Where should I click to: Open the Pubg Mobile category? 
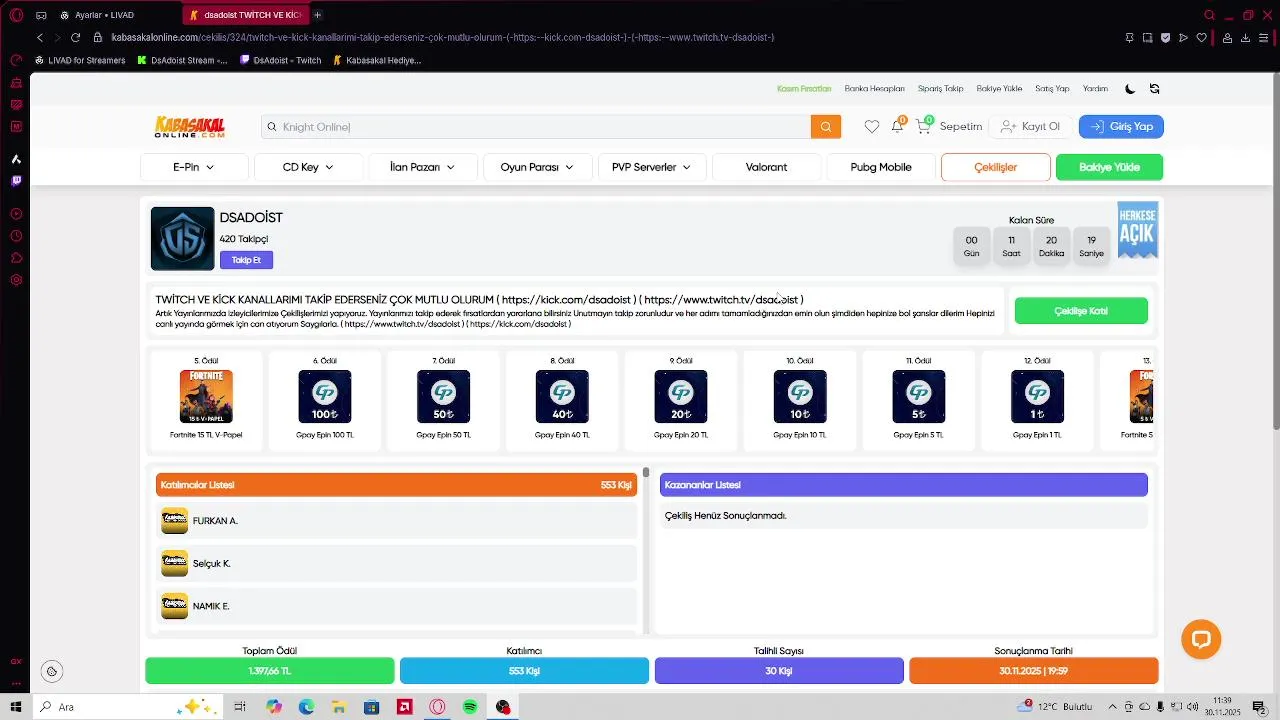click(x=881, y=167)
